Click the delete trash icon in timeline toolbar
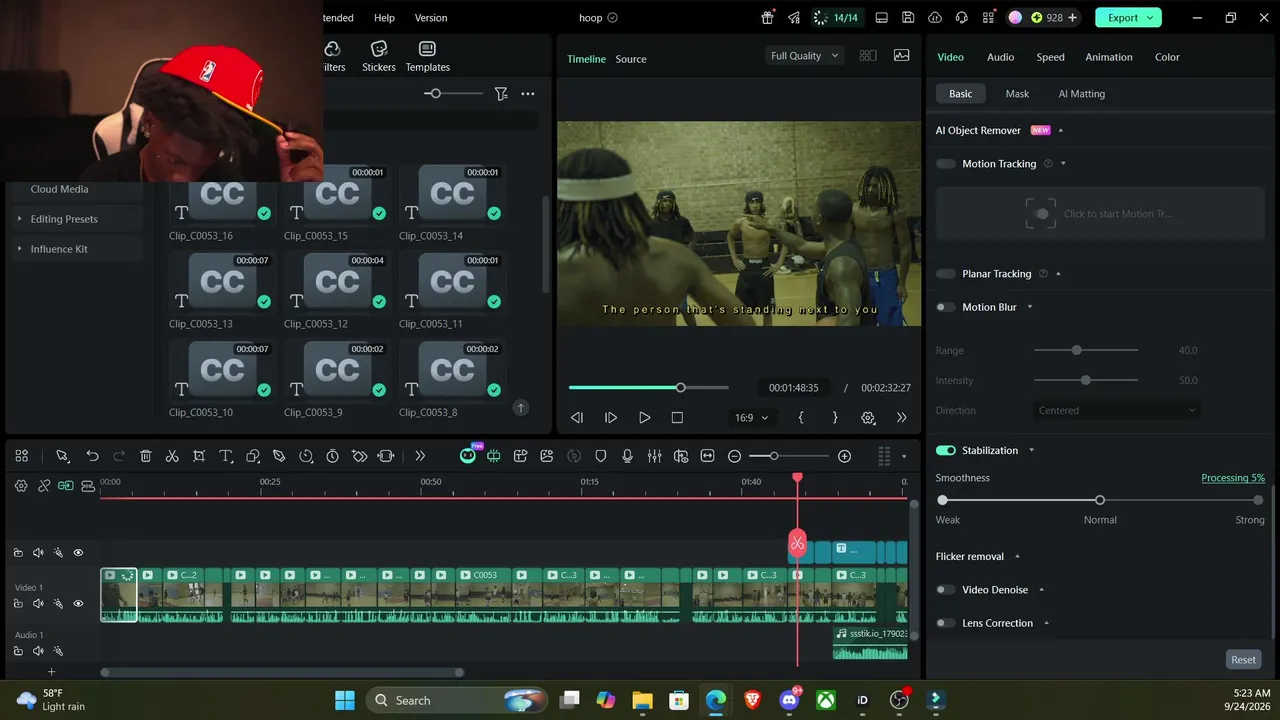 (145, 456)
